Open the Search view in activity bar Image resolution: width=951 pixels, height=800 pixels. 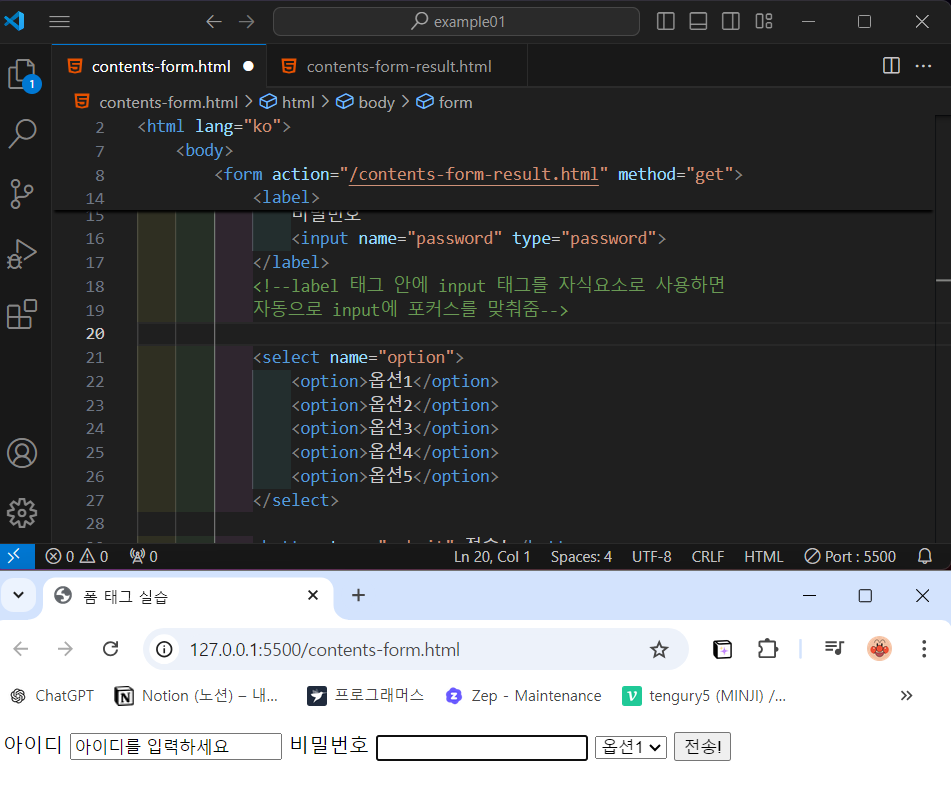click(x=22, y=133)
